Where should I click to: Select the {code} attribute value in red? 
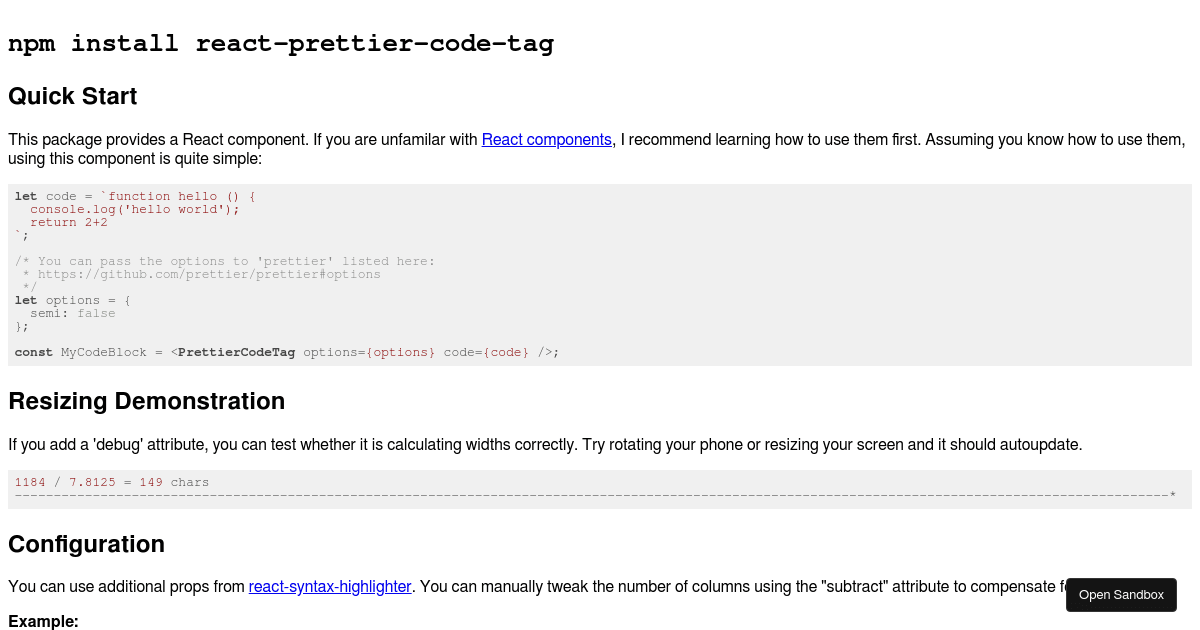point(505,352)
